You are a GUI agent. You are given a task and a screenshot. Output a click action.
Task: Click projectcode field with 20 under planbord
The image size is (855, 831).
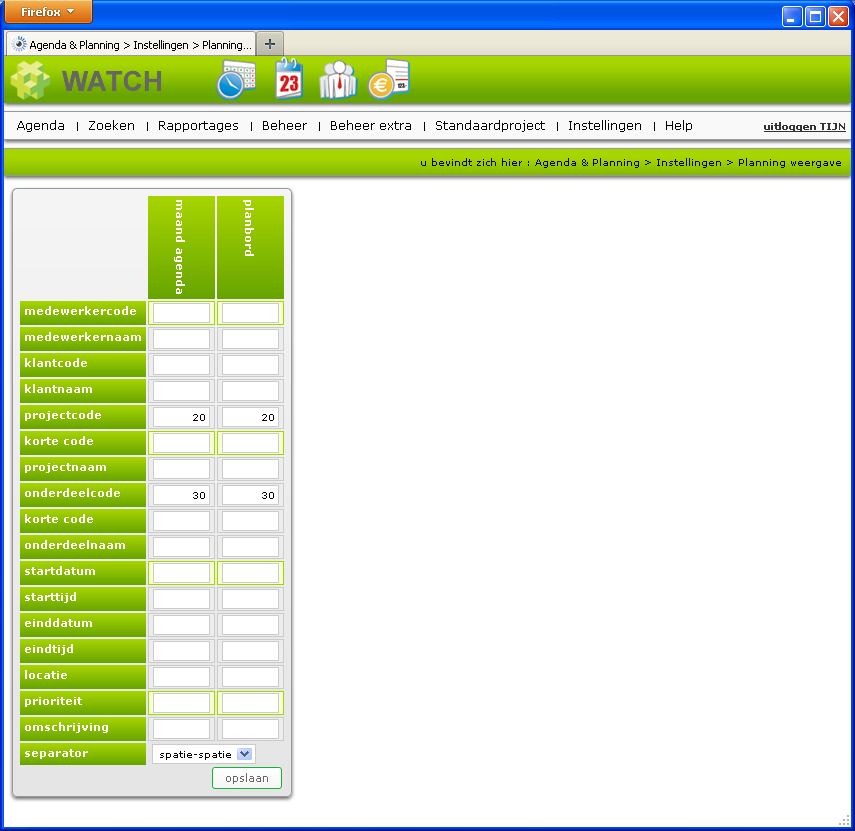tap(250, 417)
